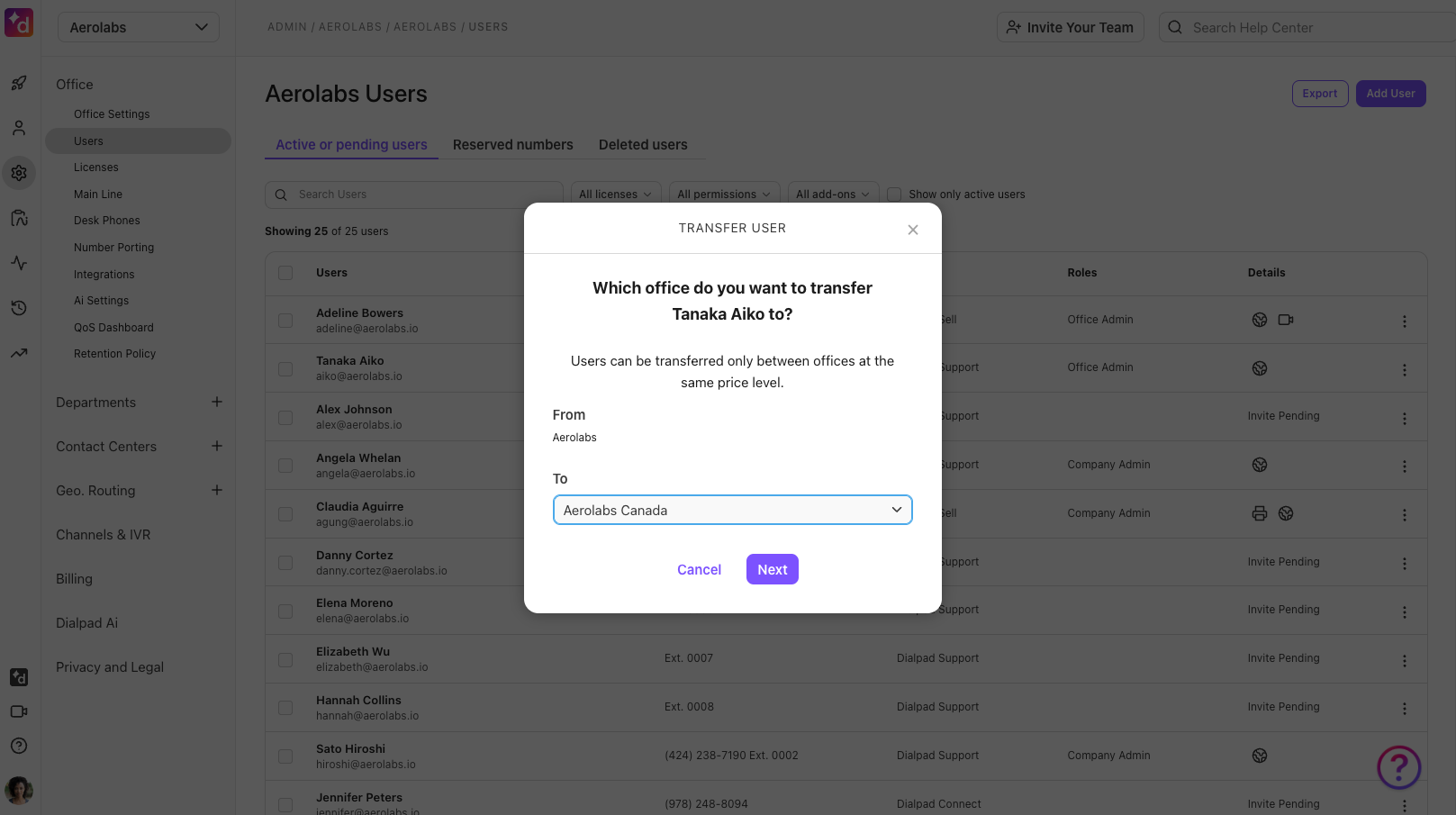The image size is (1456, 815).
Task: Open the All add-ons filter
Action: 833,195
